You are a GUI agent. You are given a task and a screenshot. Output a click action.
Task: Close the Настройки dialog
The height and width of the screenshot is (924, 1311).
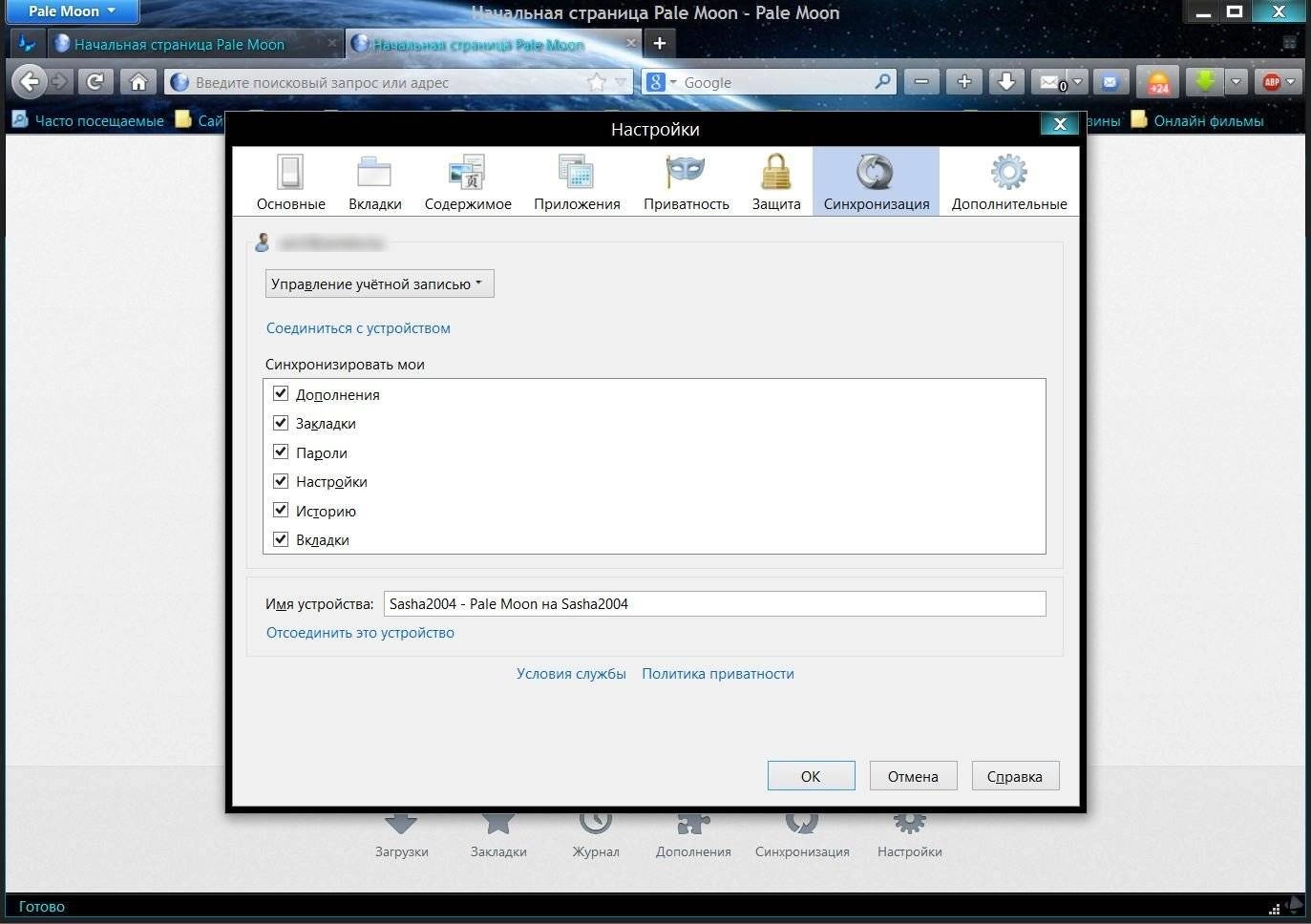point(1060,124)
